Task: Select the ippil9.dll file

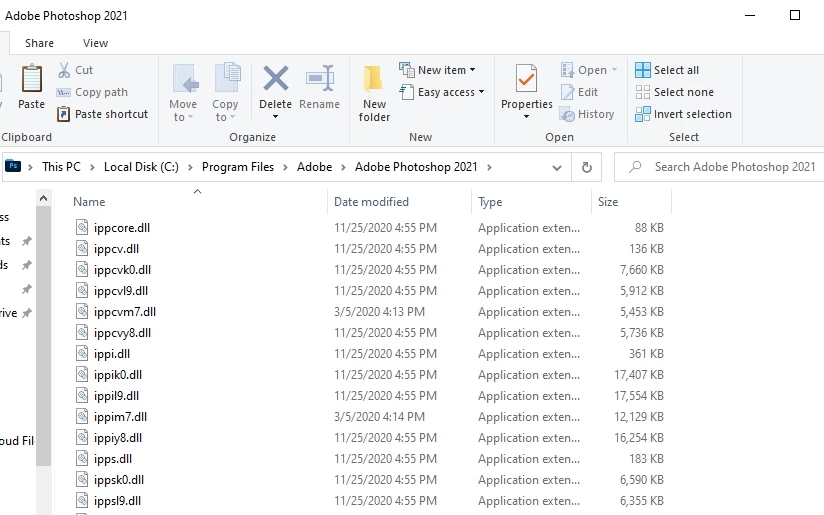Action: click(116, 396)
